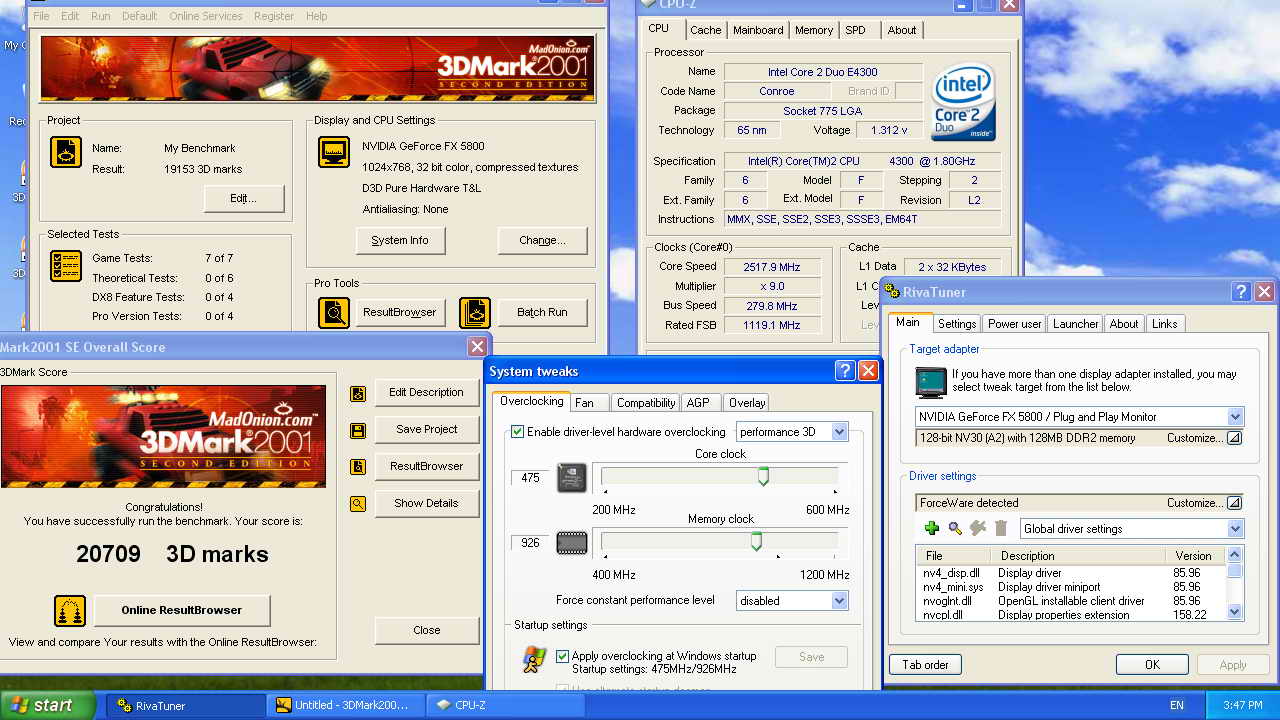Click the monitor icon in Target adapter
Image resolution: width=1280 pixels, height=720 pixels.
tap(931, 383)
